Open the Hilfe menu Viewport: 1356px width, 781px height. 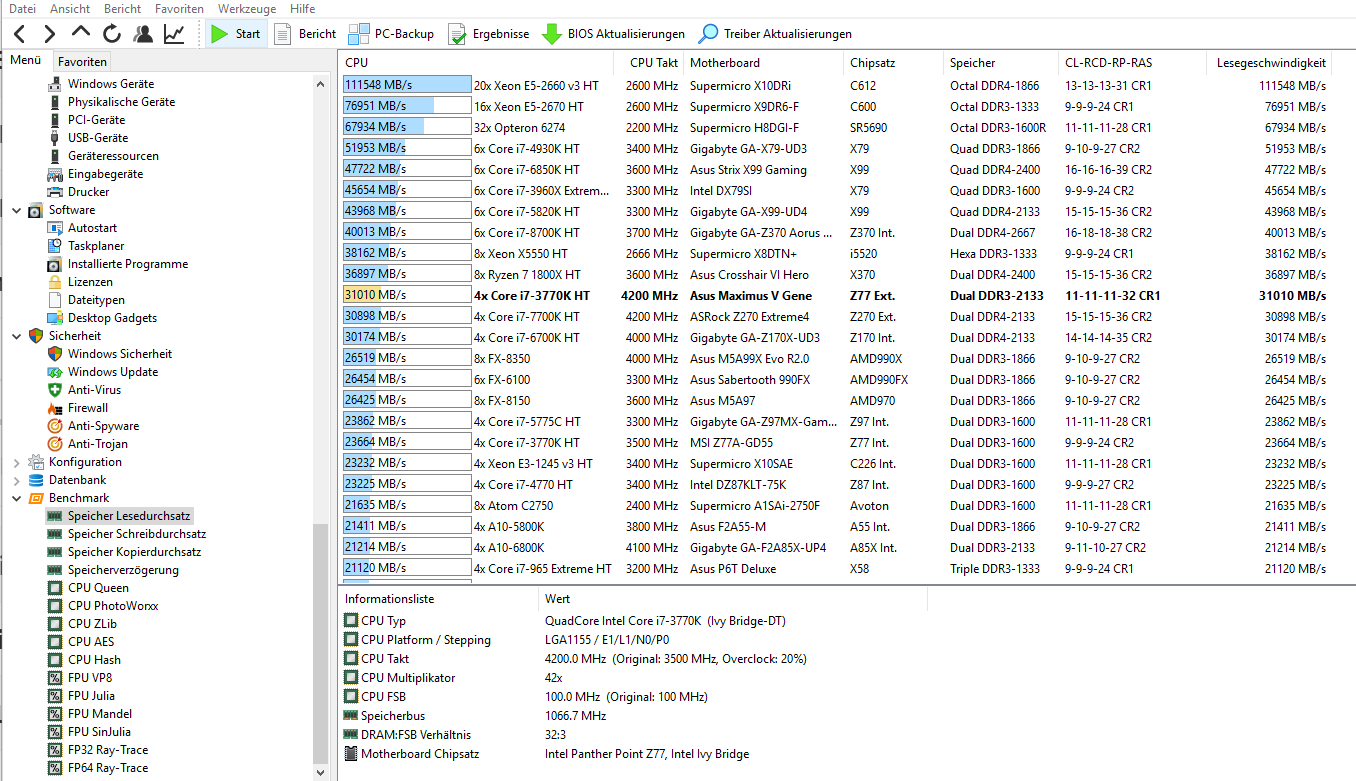pyautogui.click(x=302, y=8)
